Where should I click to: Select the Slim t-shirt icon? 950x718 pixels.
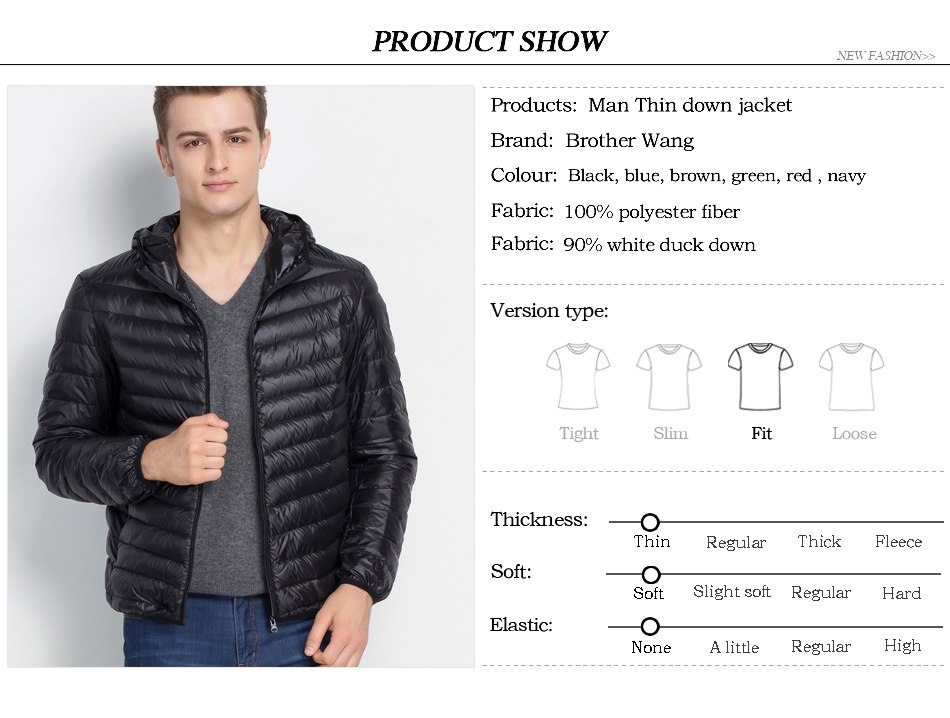point(669,376)
